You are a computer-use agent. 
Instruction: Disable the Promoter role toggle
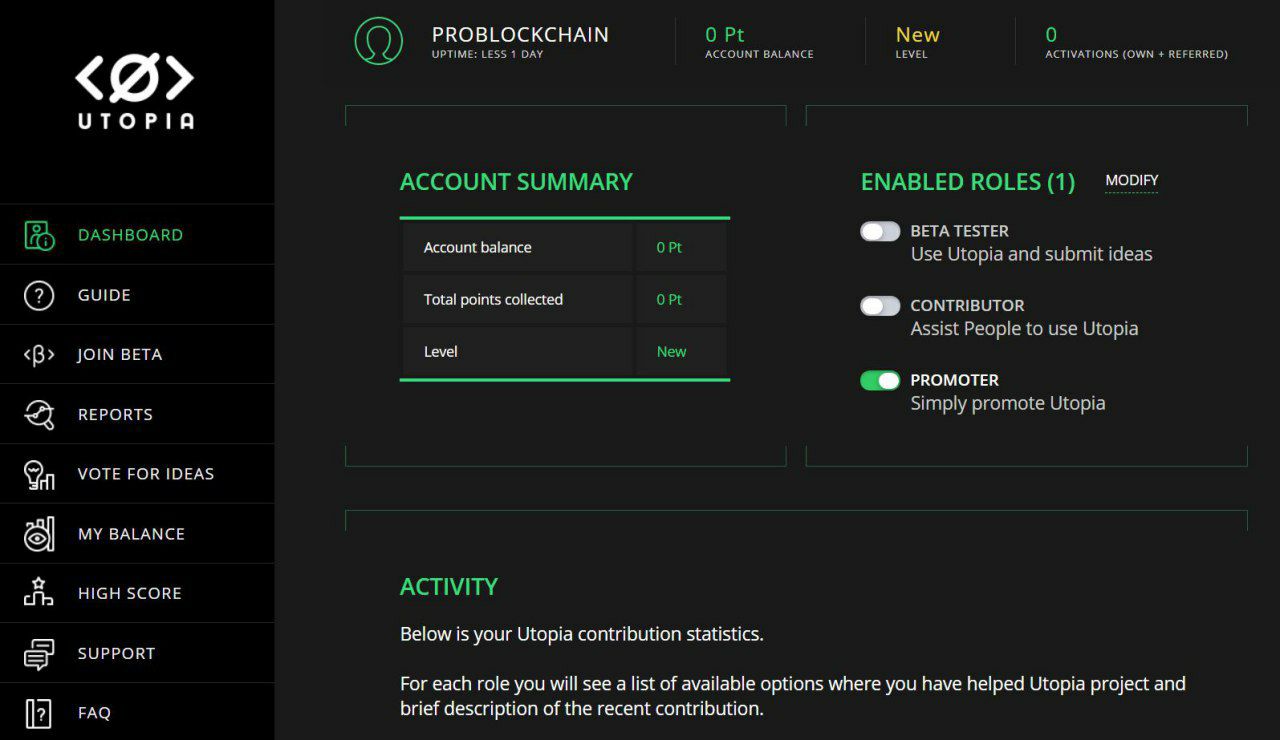click(x=880, y=381)
